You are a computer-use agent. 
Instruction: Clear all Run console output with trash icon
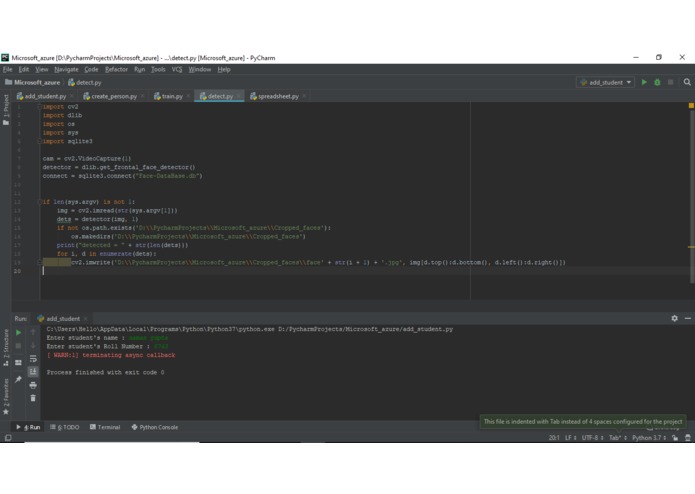click(x=33, y=398)
